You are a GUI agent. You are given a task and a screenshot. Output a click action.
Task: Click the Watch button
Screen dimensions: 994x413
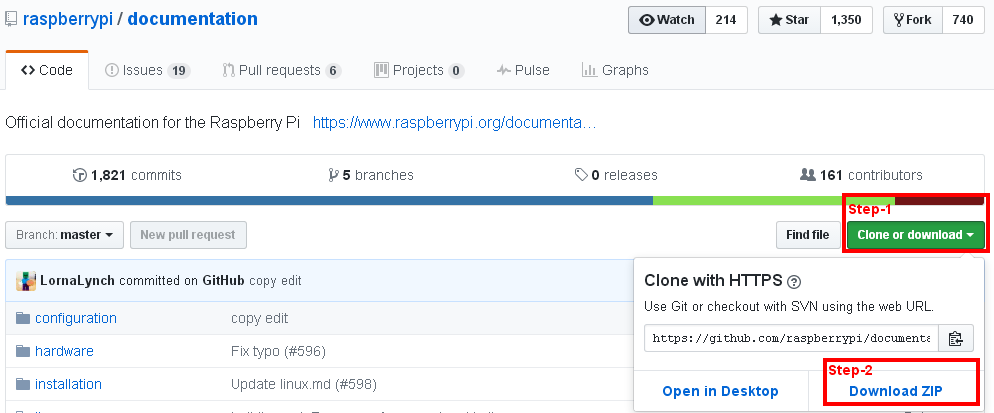667,20
